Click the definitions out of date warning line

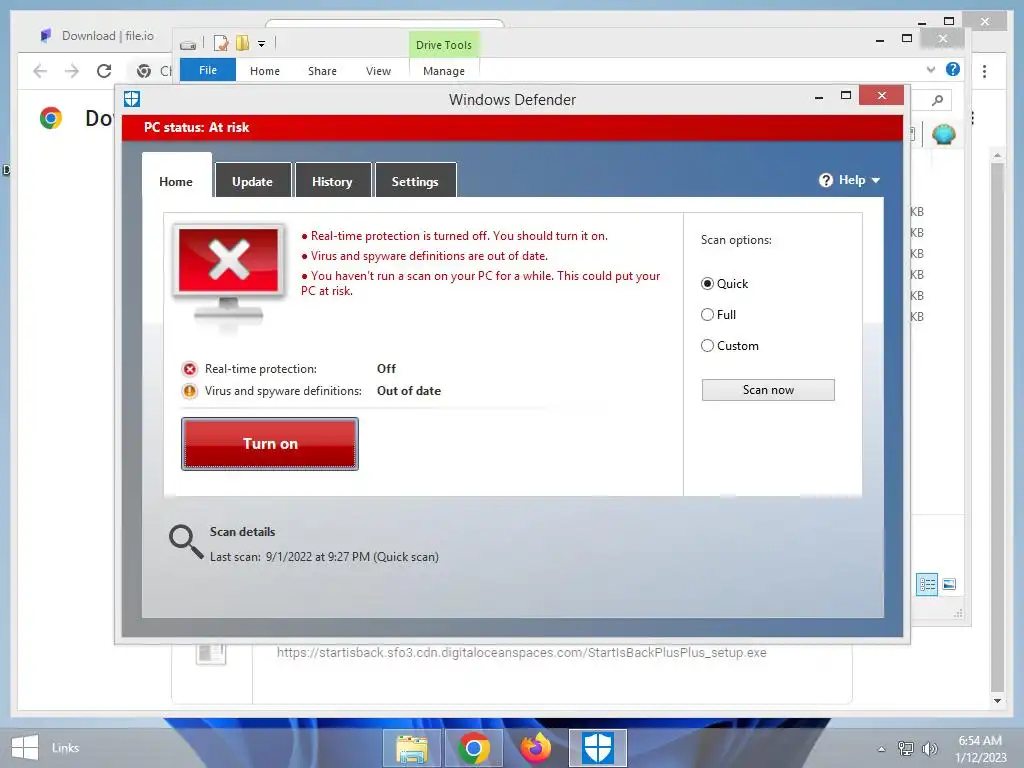click(424, 256)
